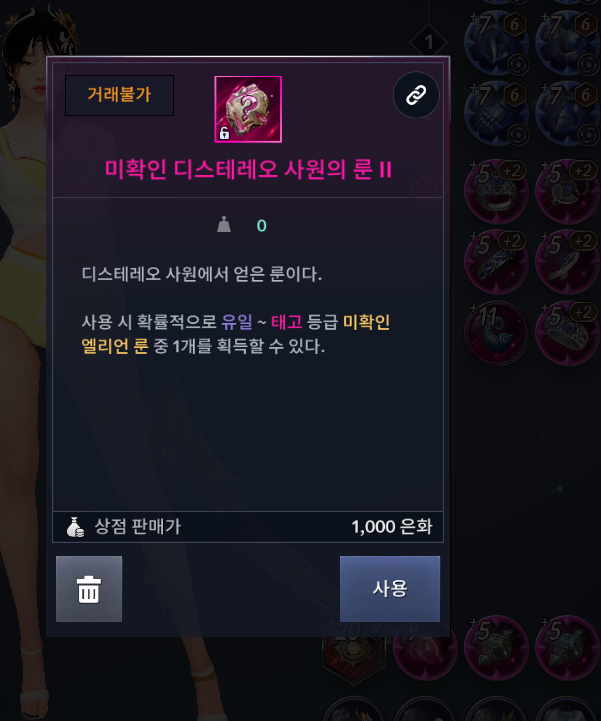
Task: Click the 상점 판매가 1,000 은화 row
Action: 248,527
